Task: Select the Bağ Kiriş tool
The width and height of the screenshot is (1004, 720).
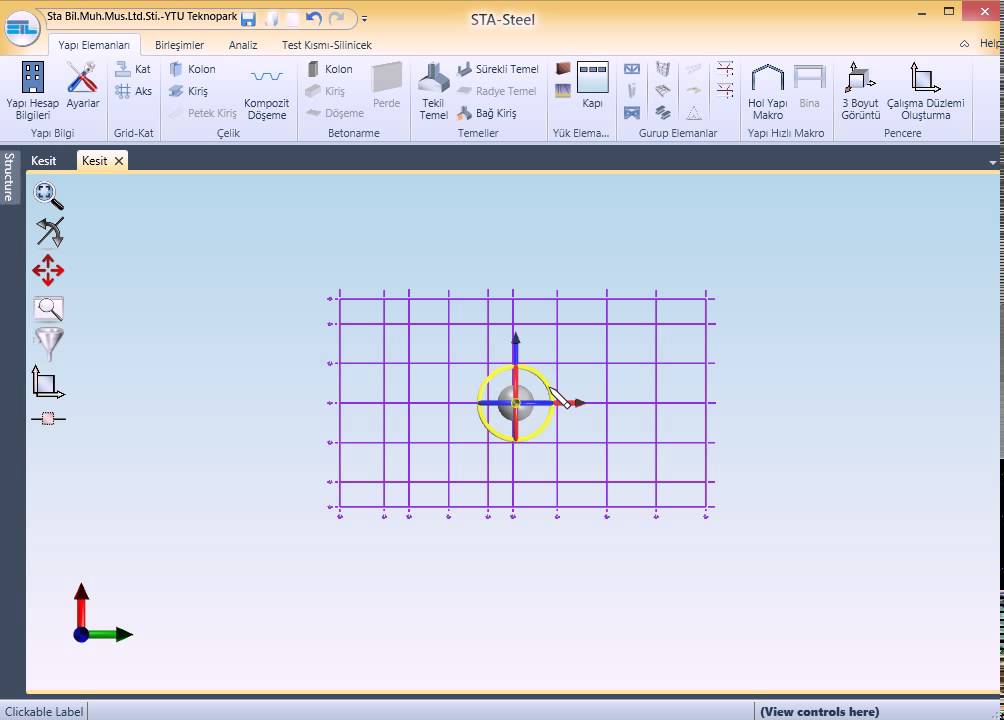Action: pos(487,113)
